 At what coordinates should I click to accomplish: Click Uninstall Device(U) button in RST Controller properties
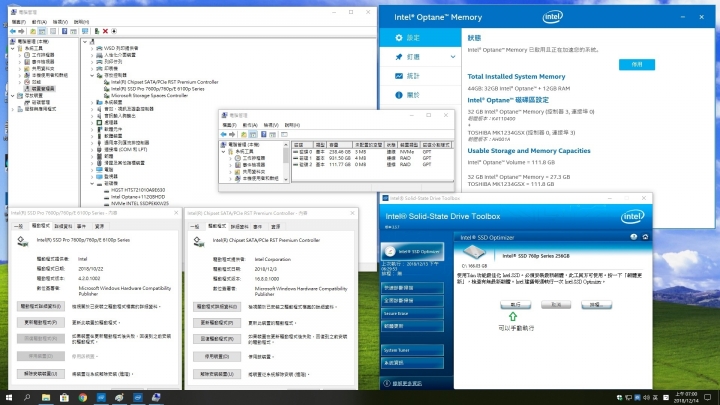coord(217,374)
